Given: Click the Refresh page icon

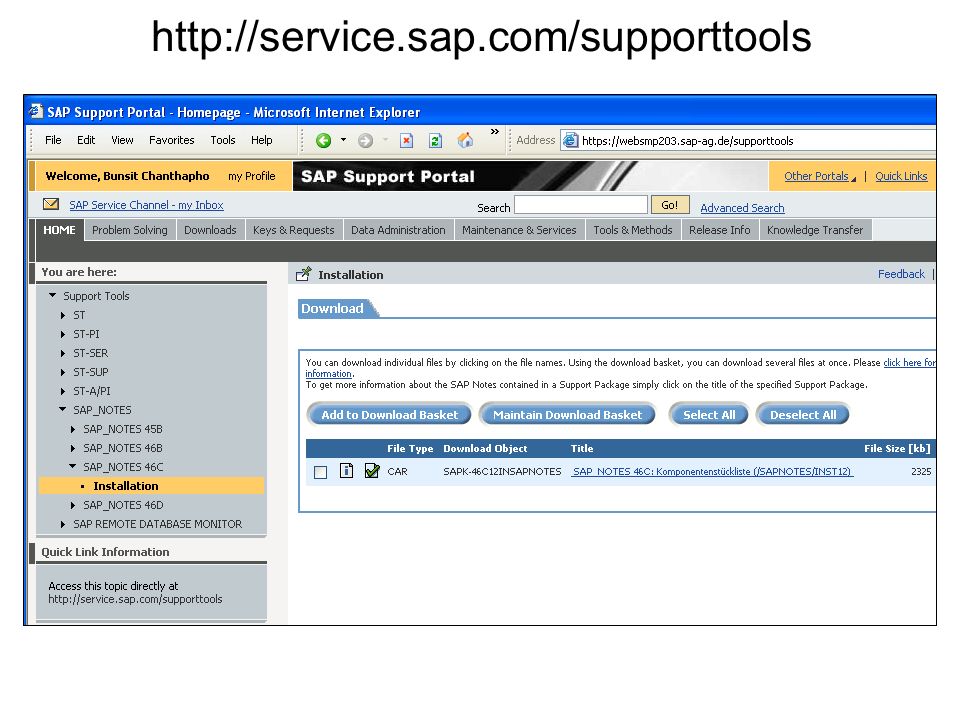Looking at the screenshot, I should [435, 141].
